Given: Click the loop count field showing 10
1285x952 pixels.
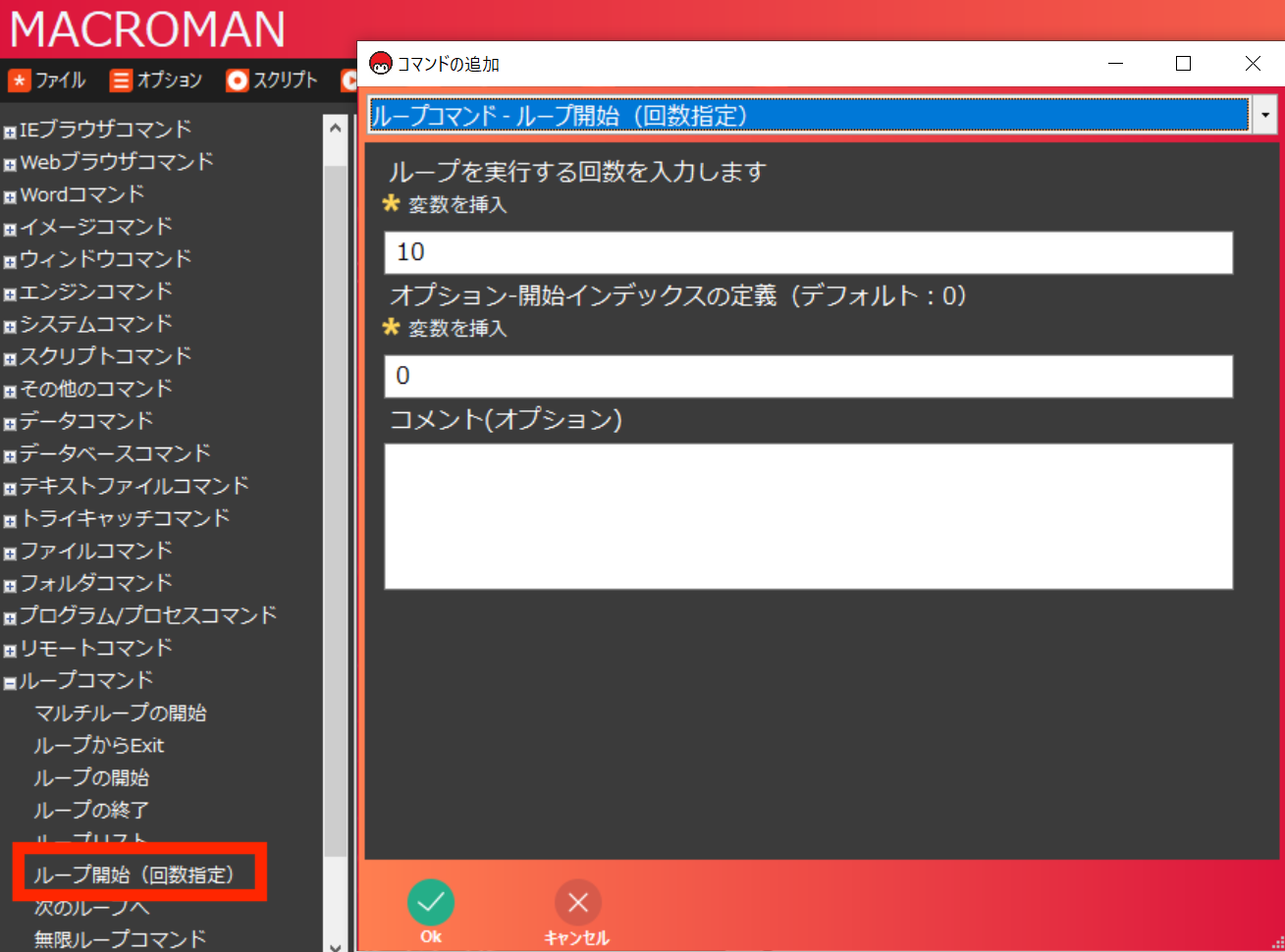Looking at the screenshot, I should (809, 252).
